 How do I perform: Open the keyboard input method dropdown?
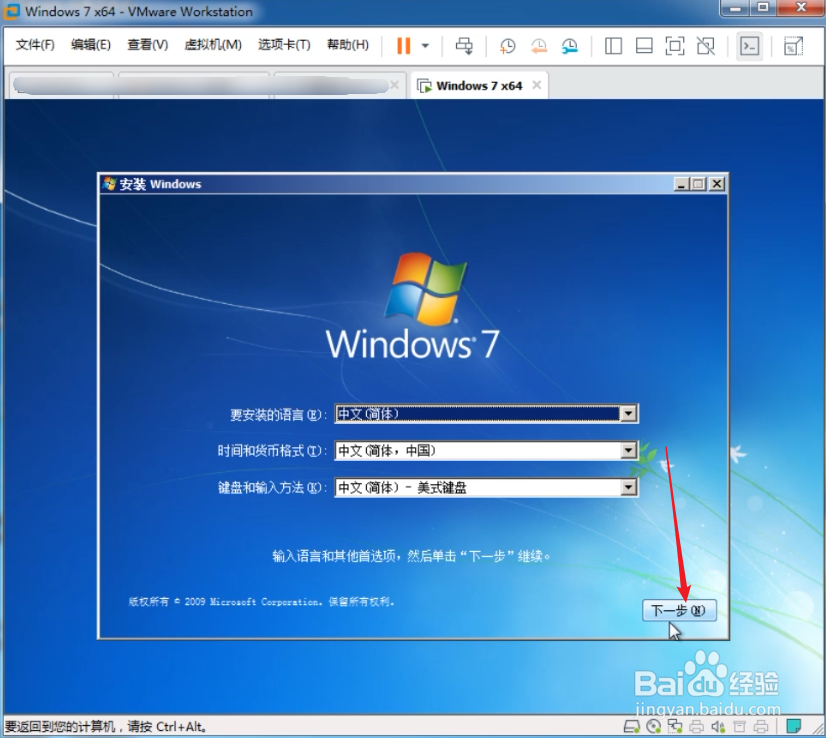(629, 487)
